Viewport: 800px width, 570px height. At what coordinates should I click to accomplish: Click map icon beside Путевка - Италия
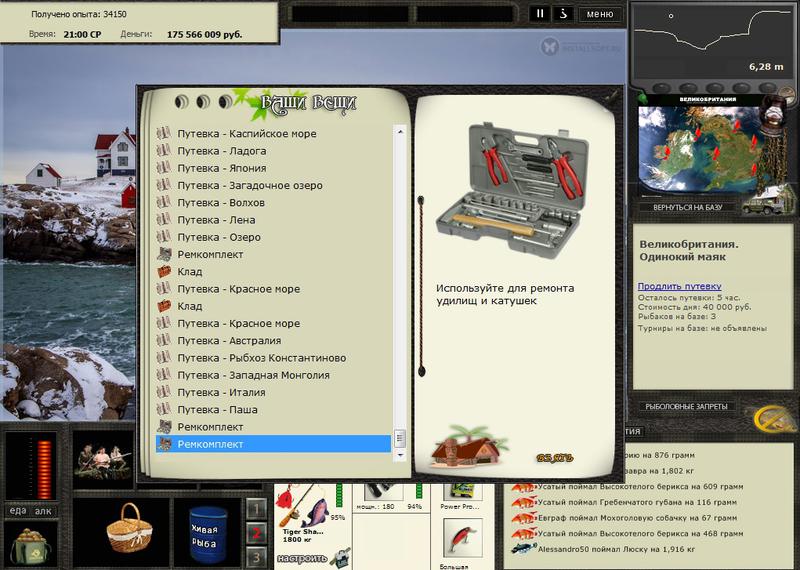[x=163, y=392]
